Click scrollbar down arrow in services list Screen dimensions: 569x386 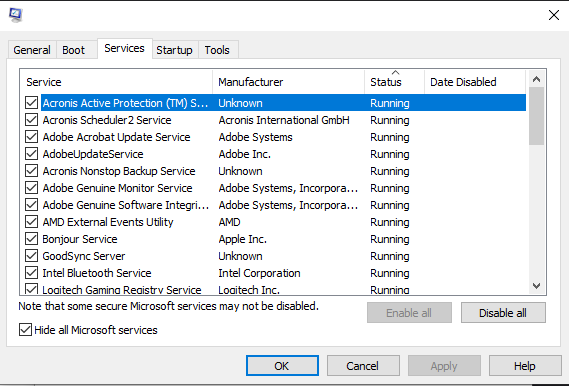pyautogui.click(x=536, y=286)
